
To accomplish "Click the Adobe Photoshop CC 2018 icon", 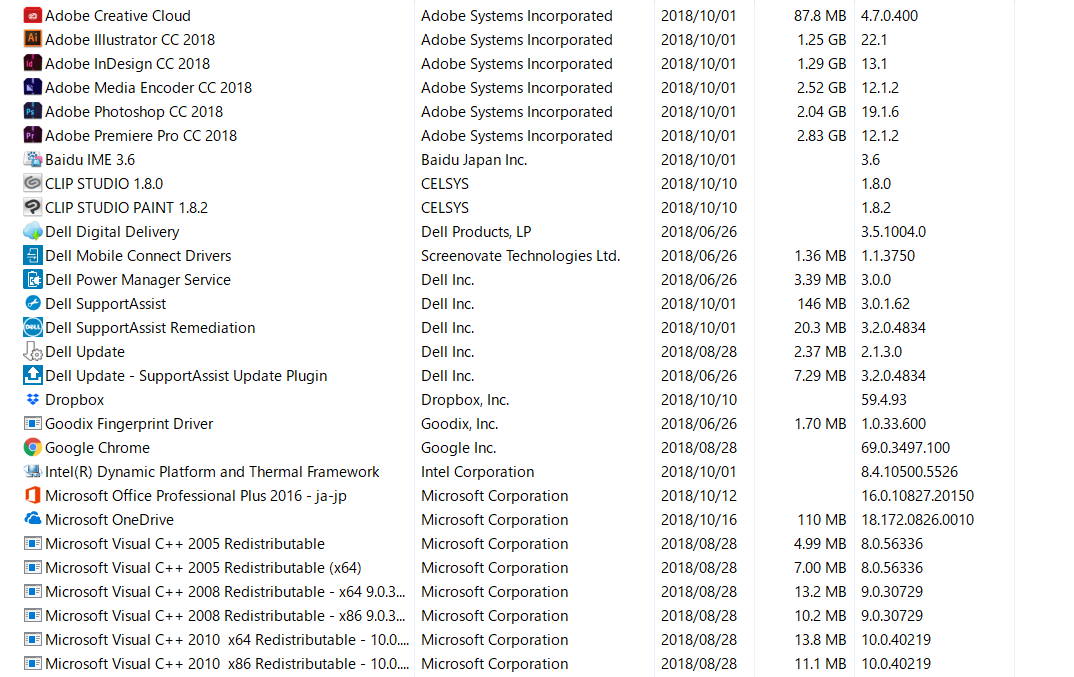I will (x=32, y=112).
